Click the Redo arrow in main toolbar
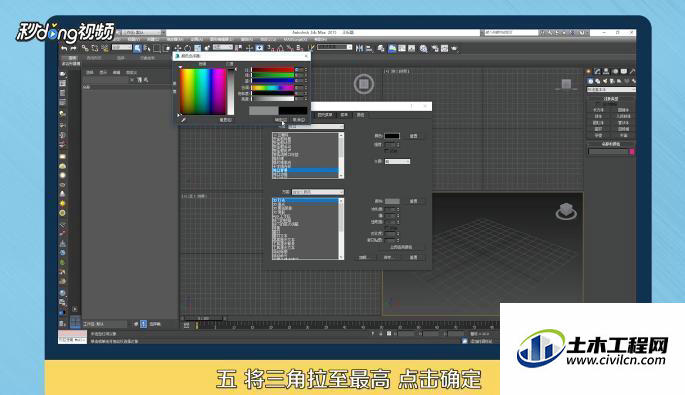685x395 pixels. click(74, 48)
